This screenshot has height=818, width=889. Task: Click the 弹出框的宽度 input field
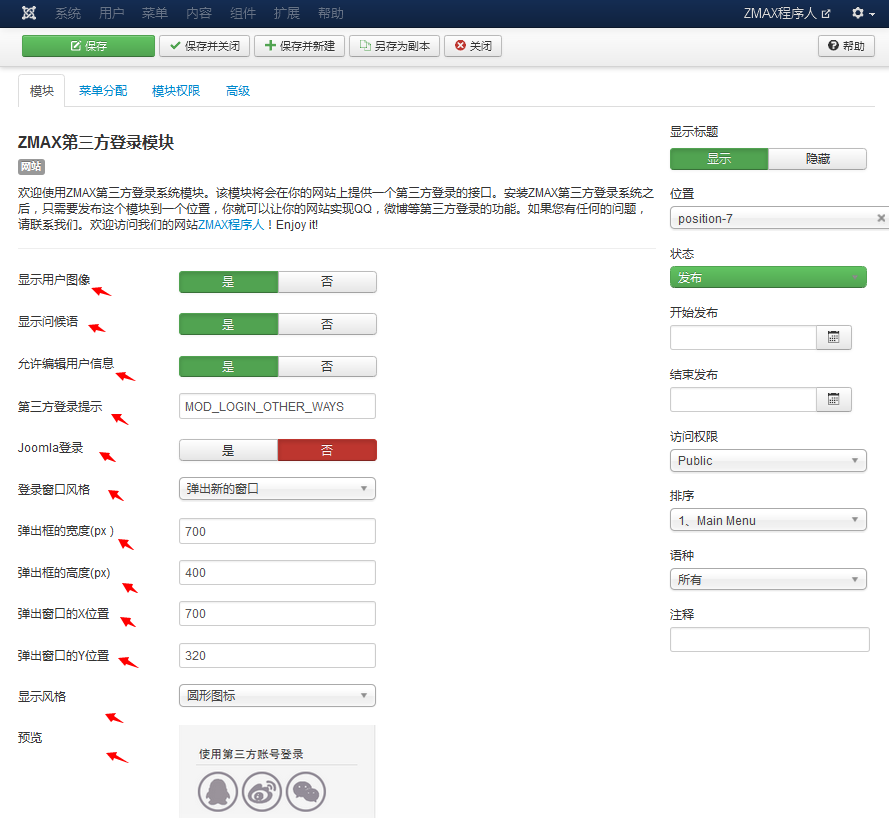coord(277,531)
